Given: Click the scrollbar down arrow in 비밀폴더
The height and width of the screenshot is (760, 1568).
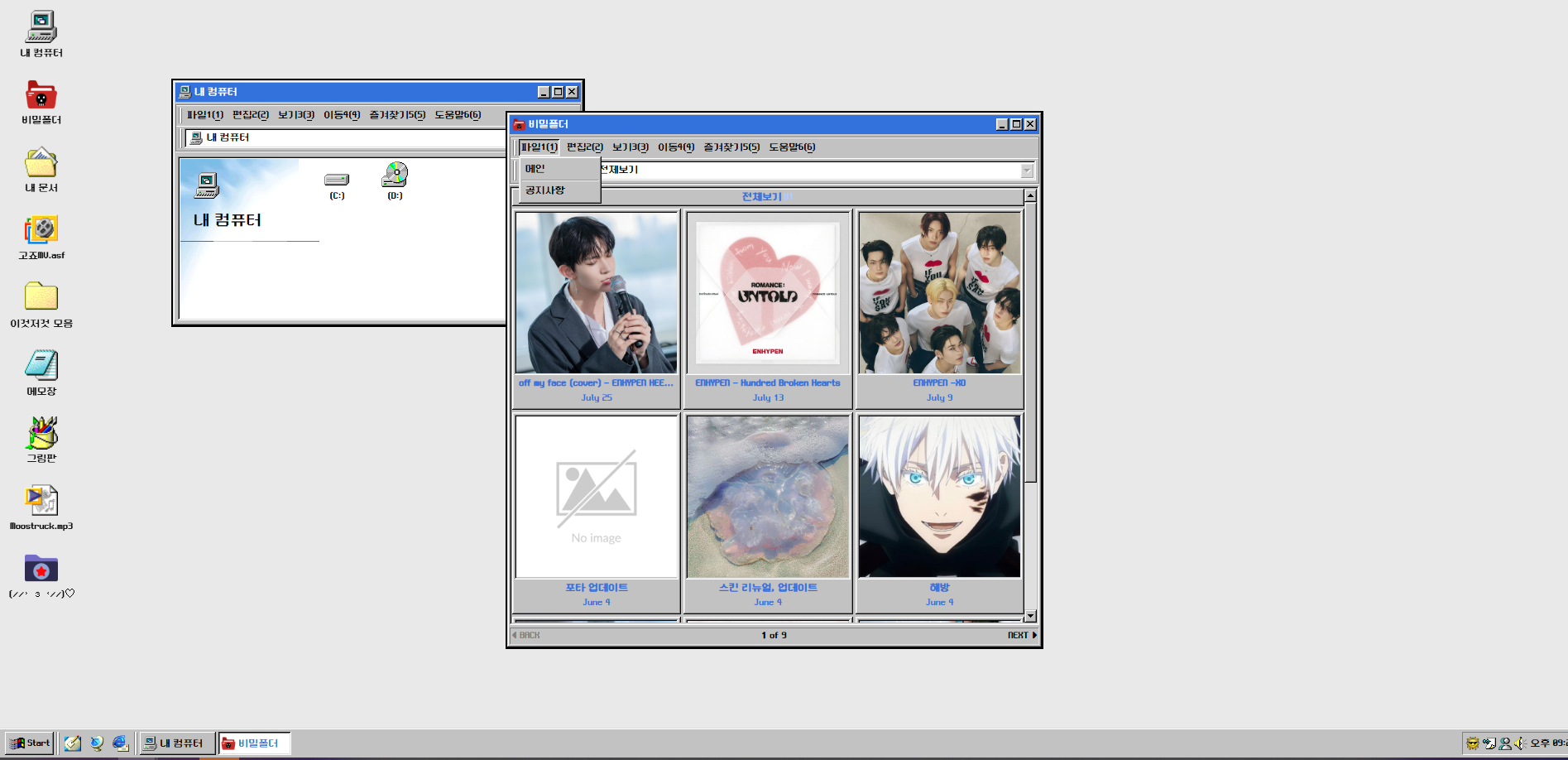Looking at the screenshot, I should click(1030, 616).
